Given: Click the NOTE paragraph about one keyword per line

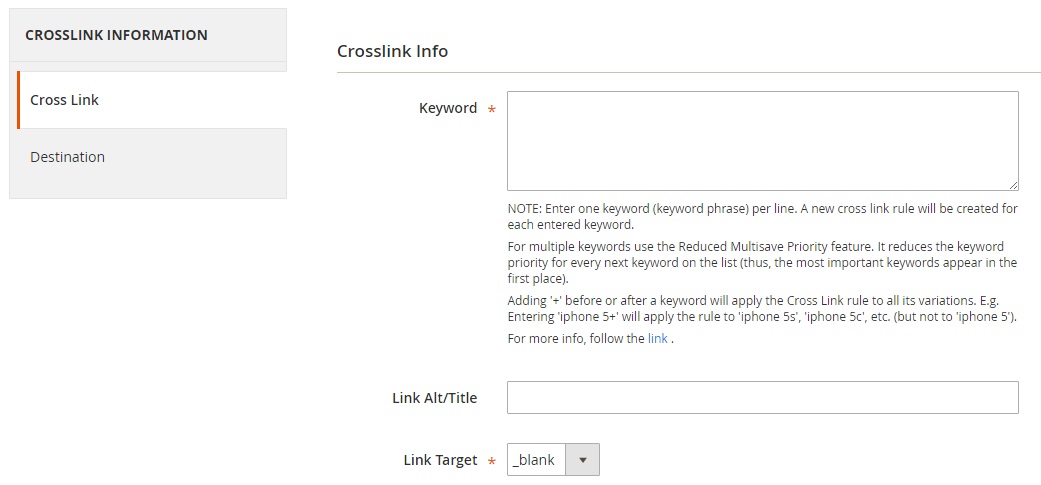Looking at the screenshot, I should [762, 216].
